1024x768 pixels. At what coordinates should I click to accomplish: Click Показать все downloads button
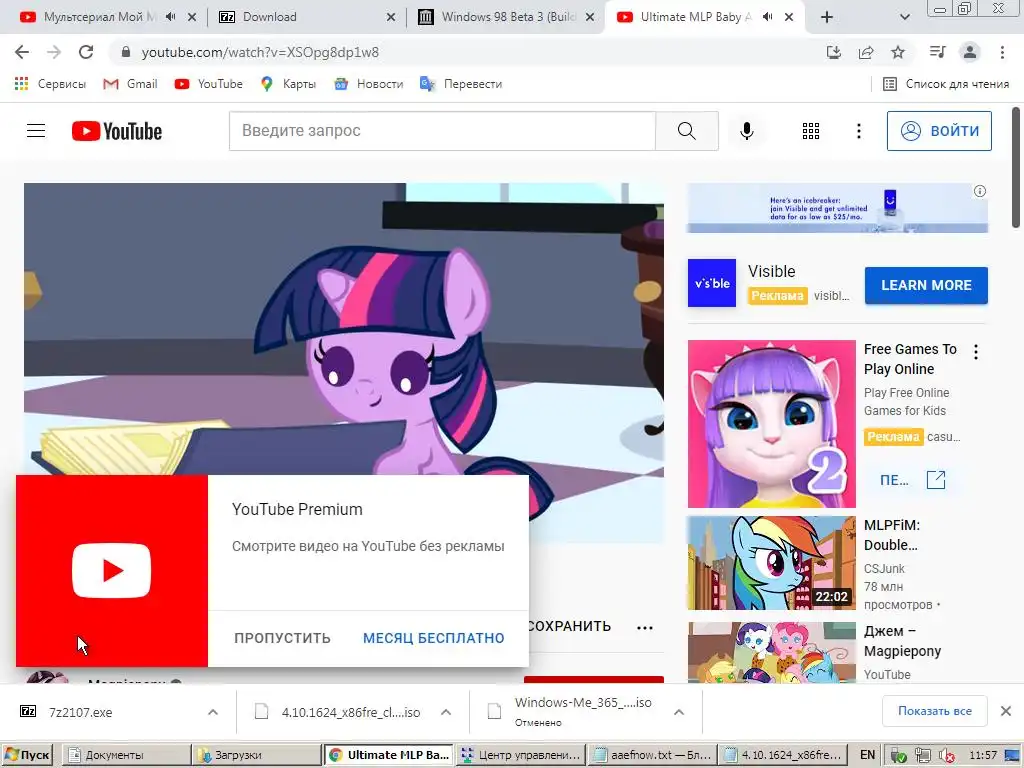[935, 711]
